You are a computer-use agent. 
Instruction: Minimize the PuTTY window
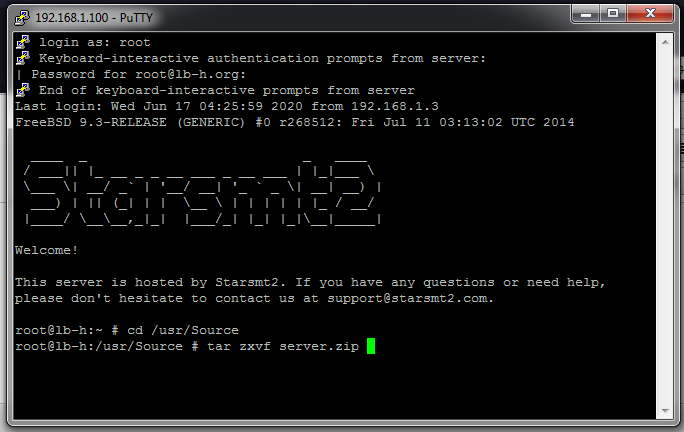point(586,14)
